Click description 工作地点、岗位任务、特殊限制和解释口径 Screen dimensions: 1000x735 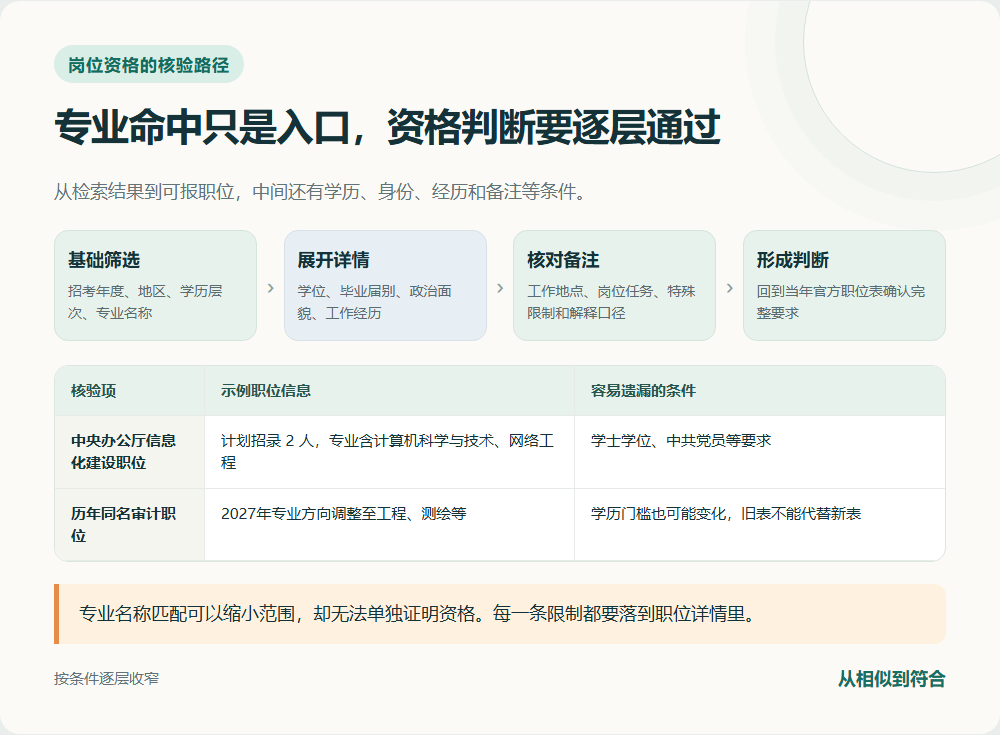point(611,302)
